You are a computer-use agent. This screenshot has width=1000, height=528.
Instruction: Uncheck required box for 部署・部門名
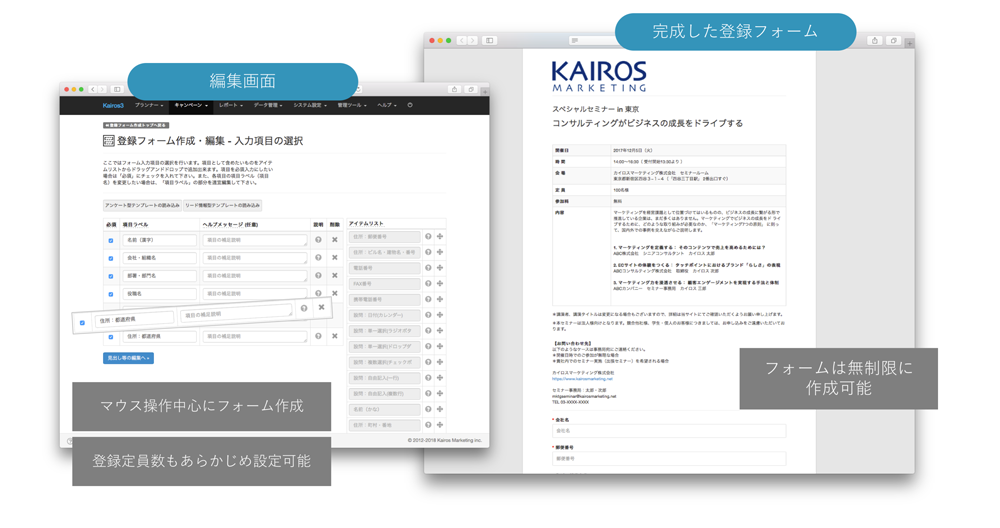(x=110, y=276)
